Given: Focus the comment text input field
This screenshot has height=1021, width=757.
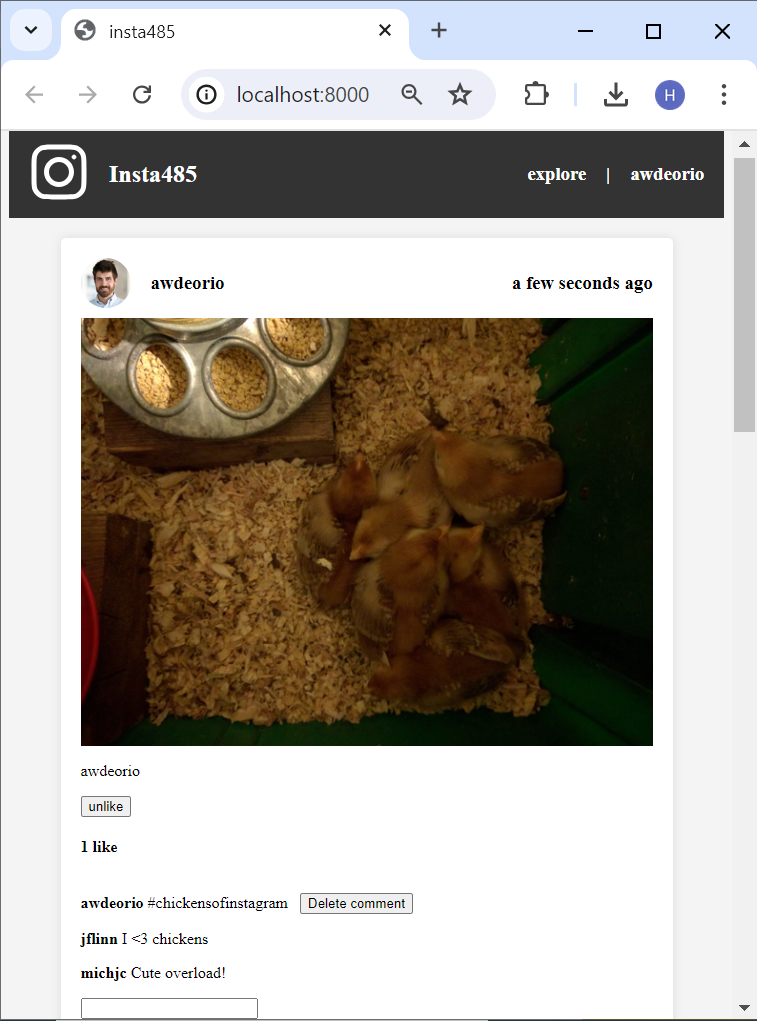Looking at the screenshot, I should point(169,1008).
